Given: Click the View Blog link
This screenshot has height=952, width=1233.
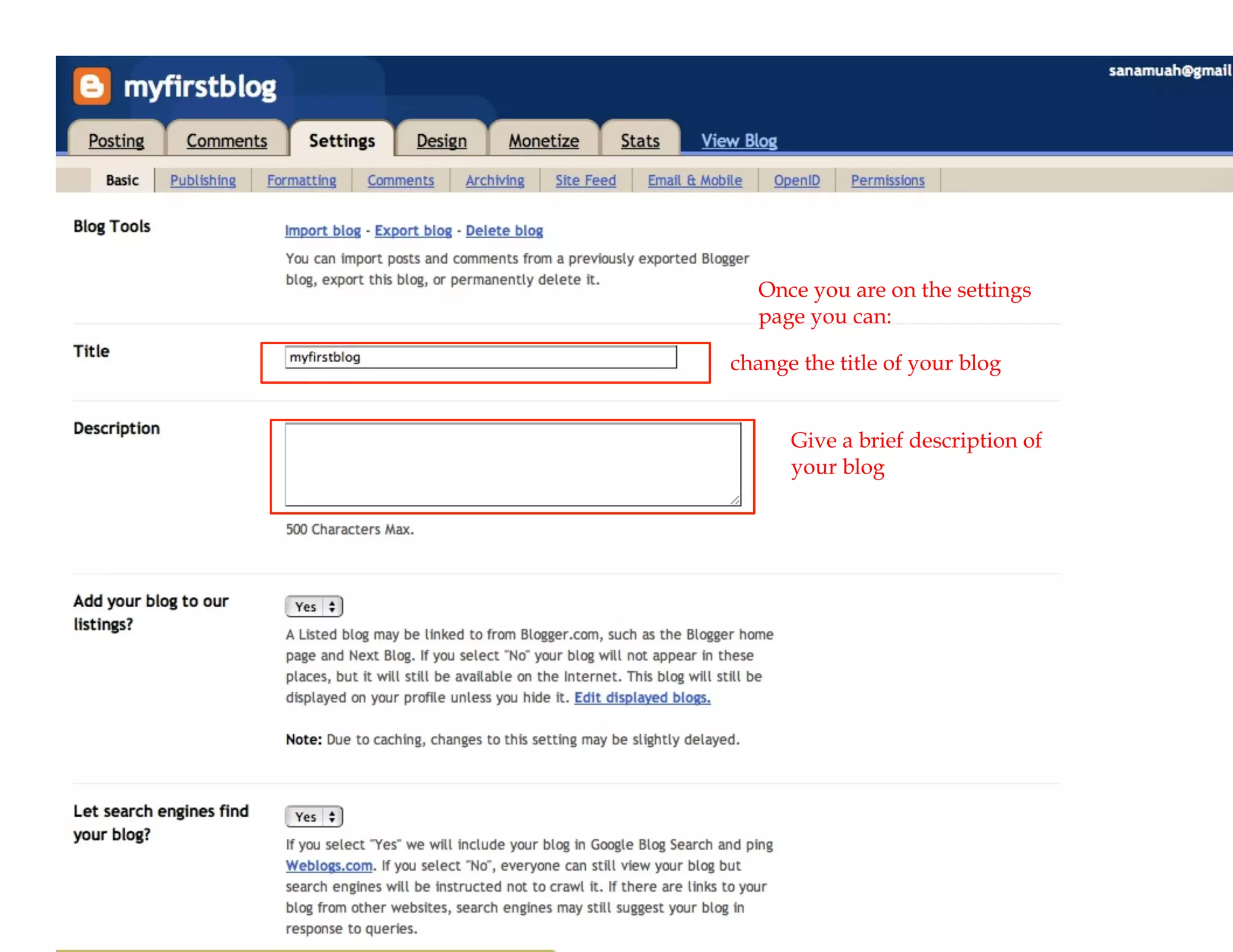Looking at the screenshot, I should (739, 141).
